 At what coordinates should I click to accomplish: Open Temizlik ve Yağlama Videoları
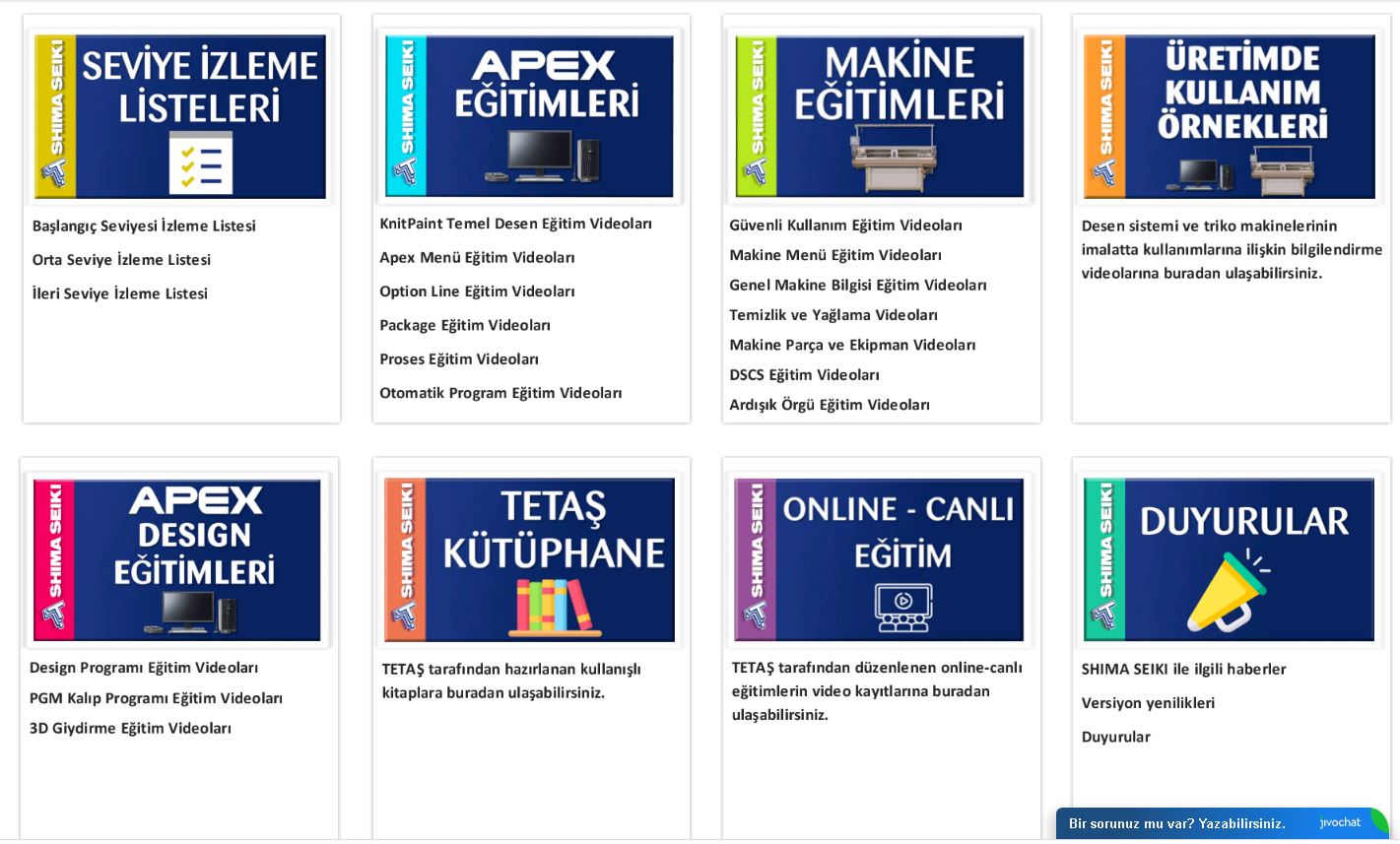[x=833, y=315]
